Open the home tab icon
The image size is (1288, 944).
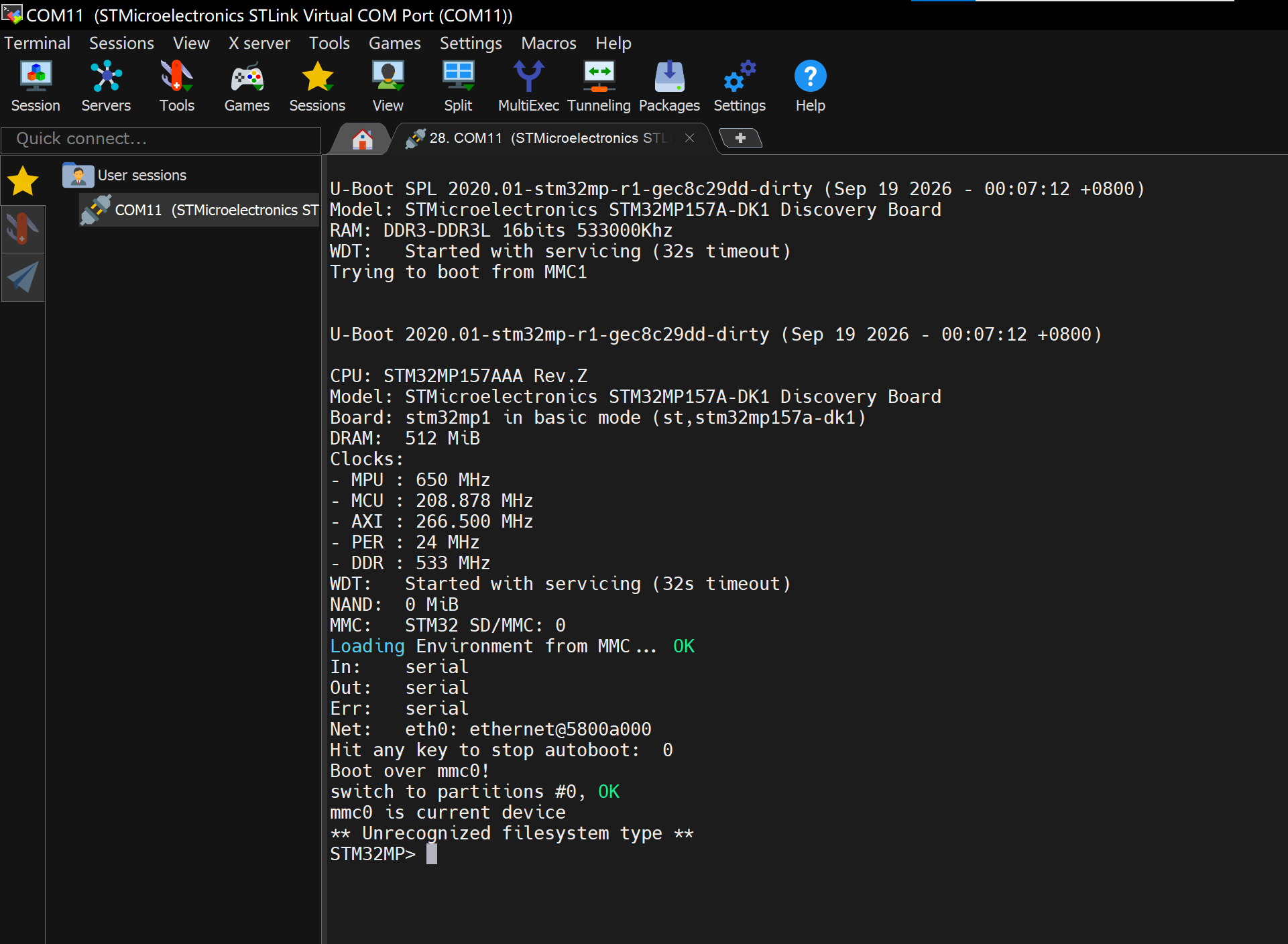click(363, 139)
